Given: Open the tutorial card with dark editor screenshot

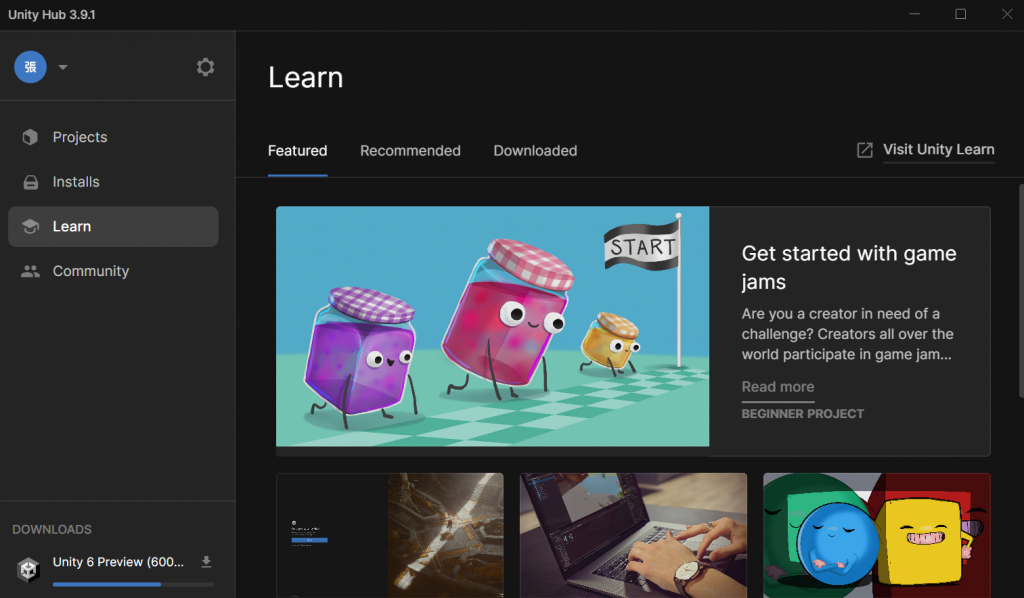Looking at the screenshot, I should coord(390,535).
